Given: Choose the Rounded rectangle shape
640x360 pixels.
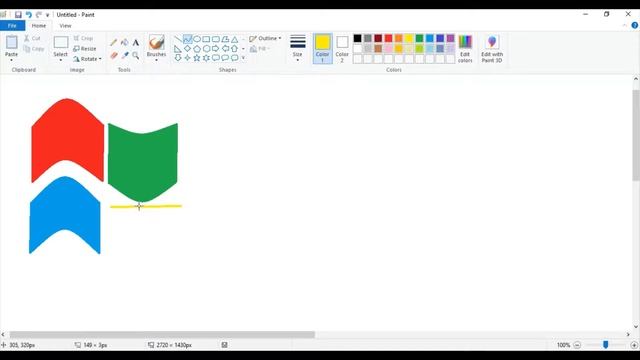Looking at the screenshot, I should 216,39.
